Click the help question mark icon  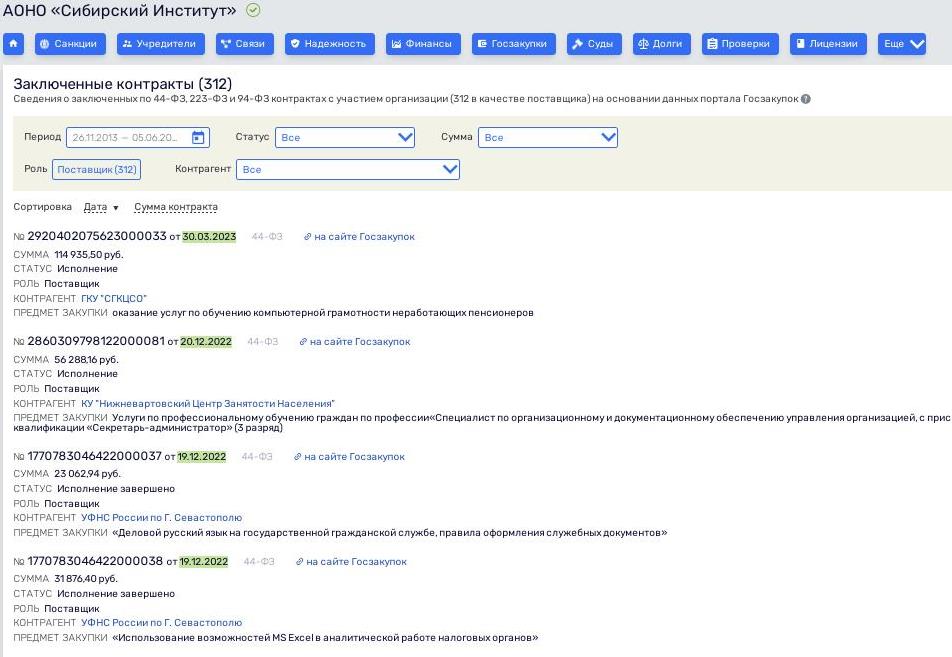[806, 99]
